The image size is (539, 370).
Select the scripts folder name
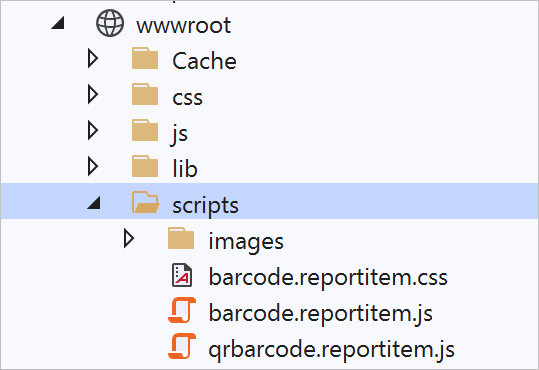point(205,206)
